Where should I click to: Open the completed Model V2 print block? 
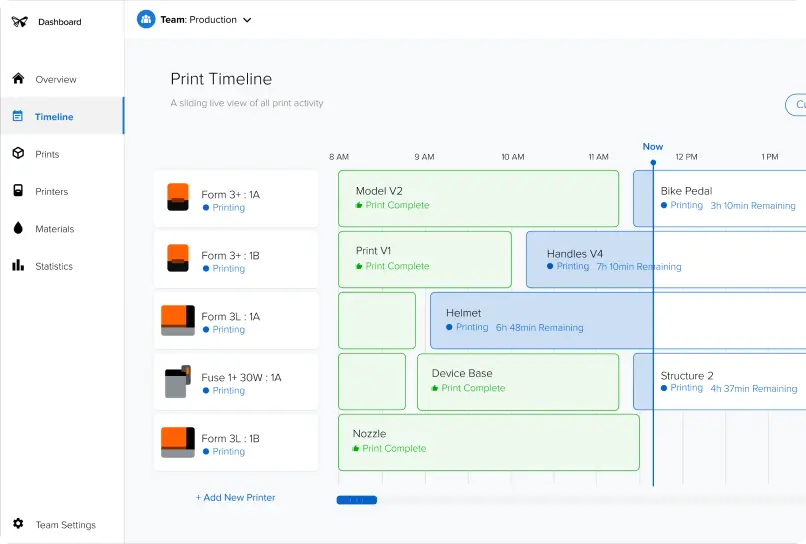click(x=478, y=198)
